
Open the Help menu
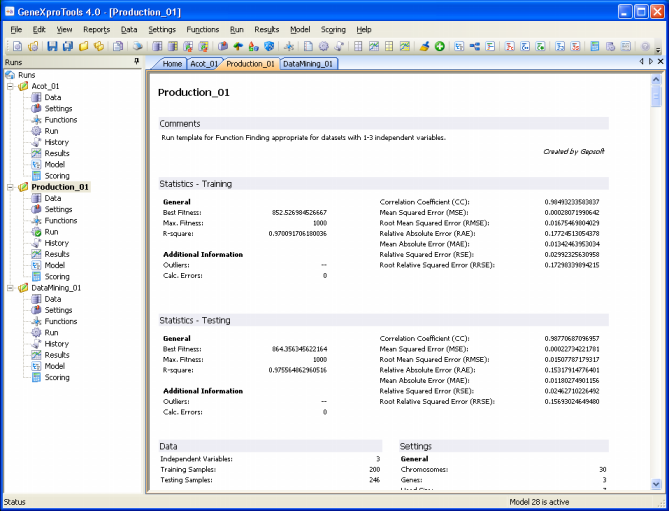coord(364,29)
